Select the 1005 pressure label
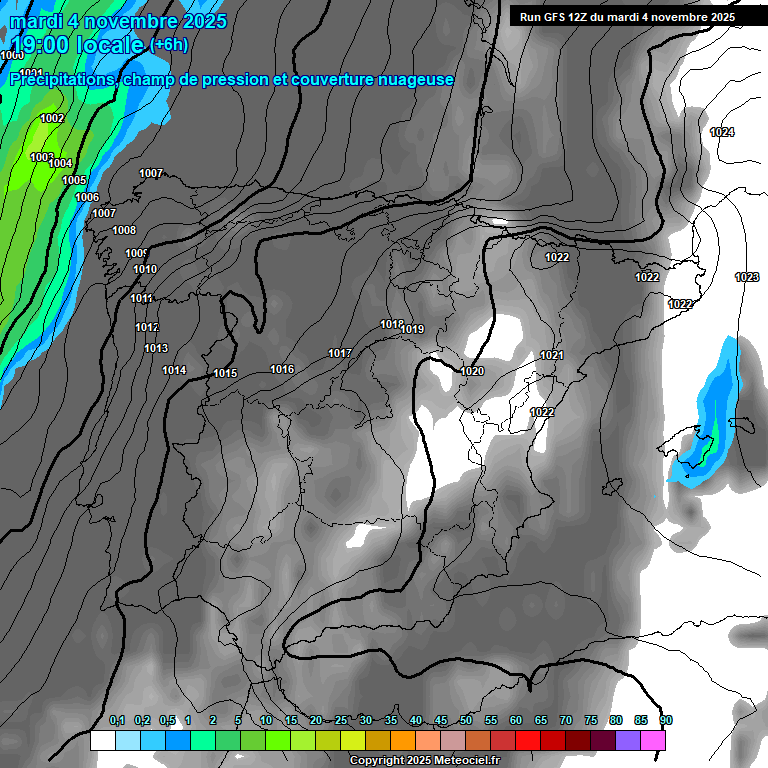This screenshot has width=768, height=768. pos(74,180)
